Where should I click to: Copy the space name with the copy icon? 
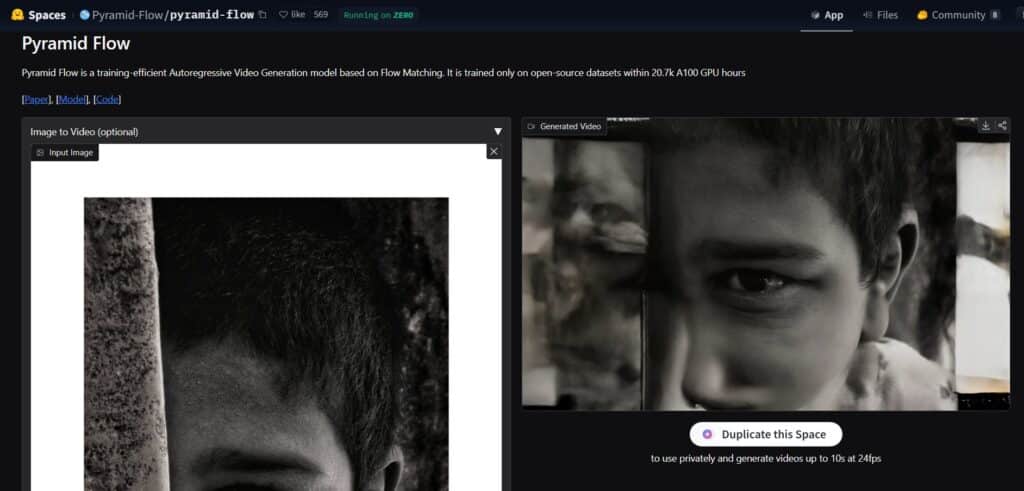tap(263, 15)
